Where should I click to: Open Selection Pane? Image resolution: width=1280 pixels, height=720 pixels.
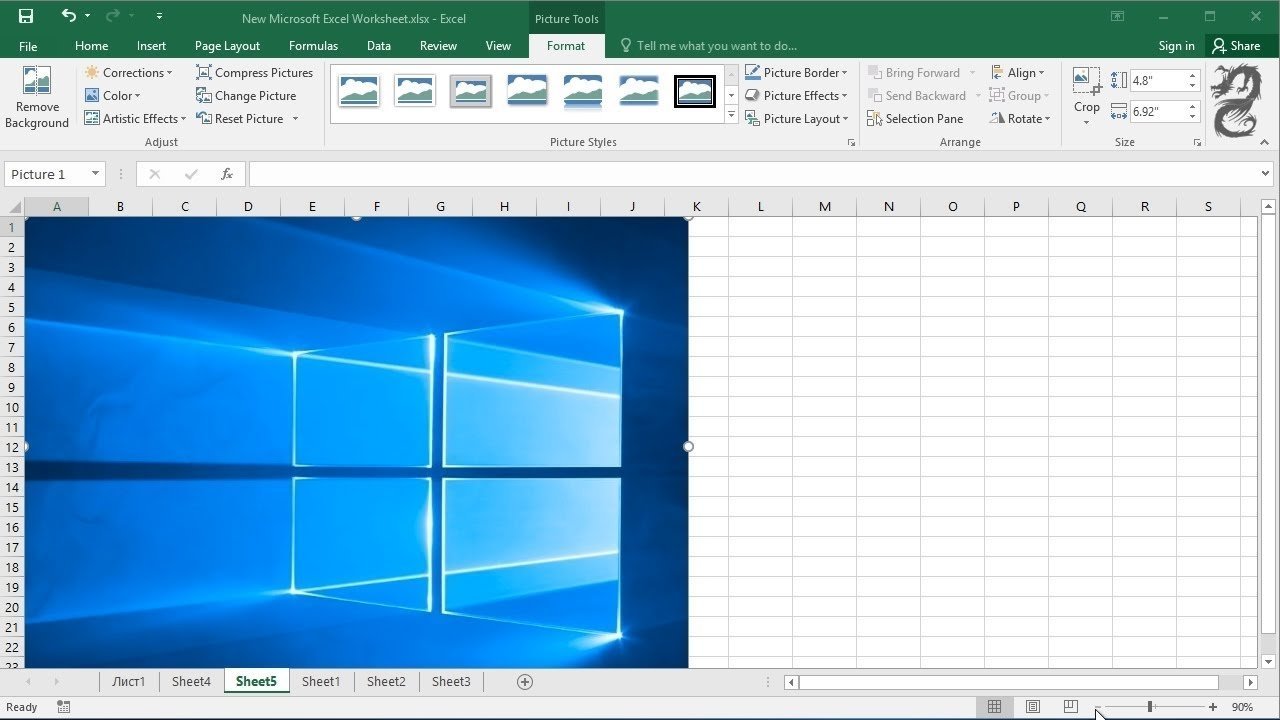click(915, 119)
